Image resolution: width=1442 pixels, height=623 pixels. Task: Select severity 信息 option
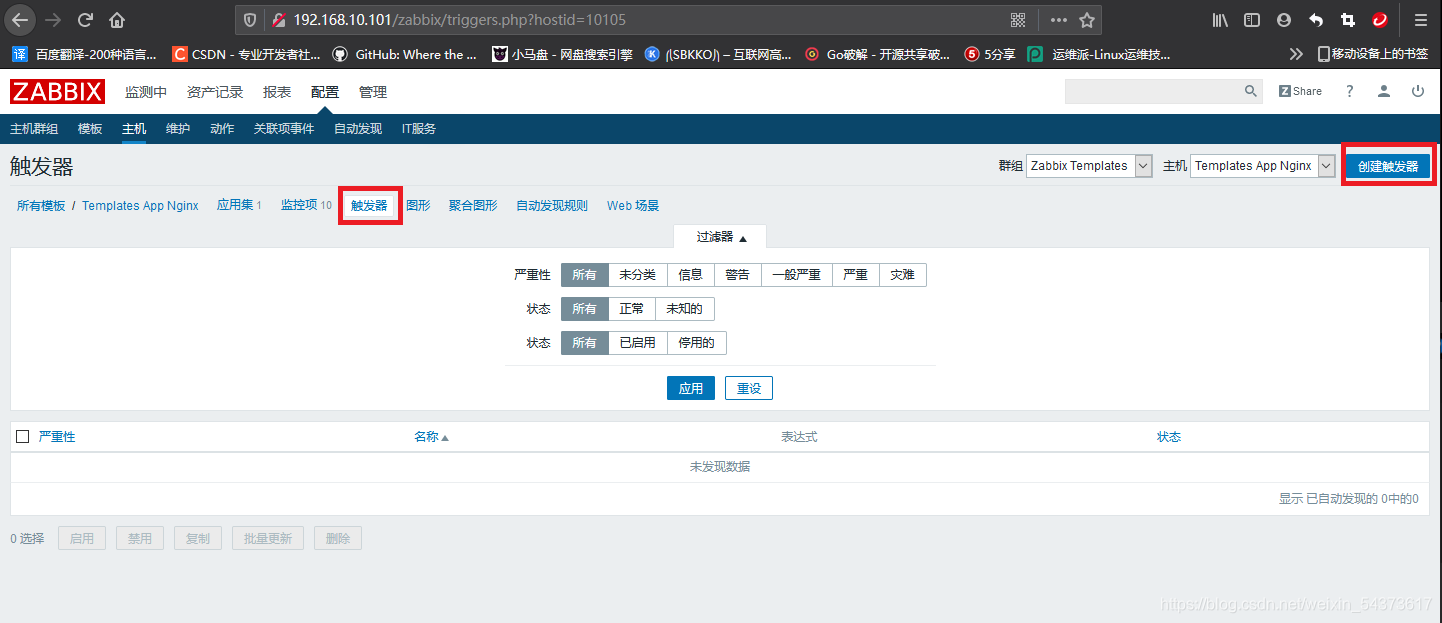(x=690, y=275)
